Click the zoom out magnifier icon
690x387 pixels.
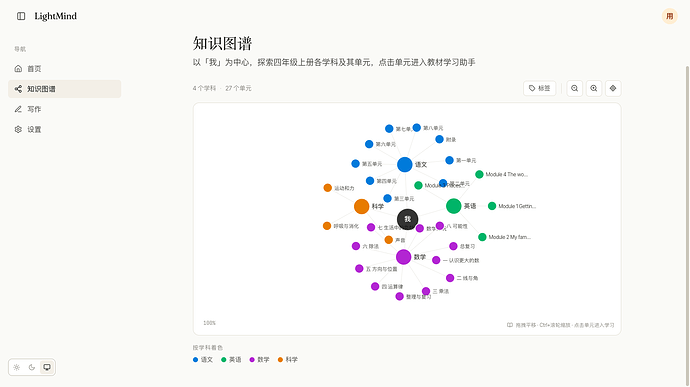(574, 88)
